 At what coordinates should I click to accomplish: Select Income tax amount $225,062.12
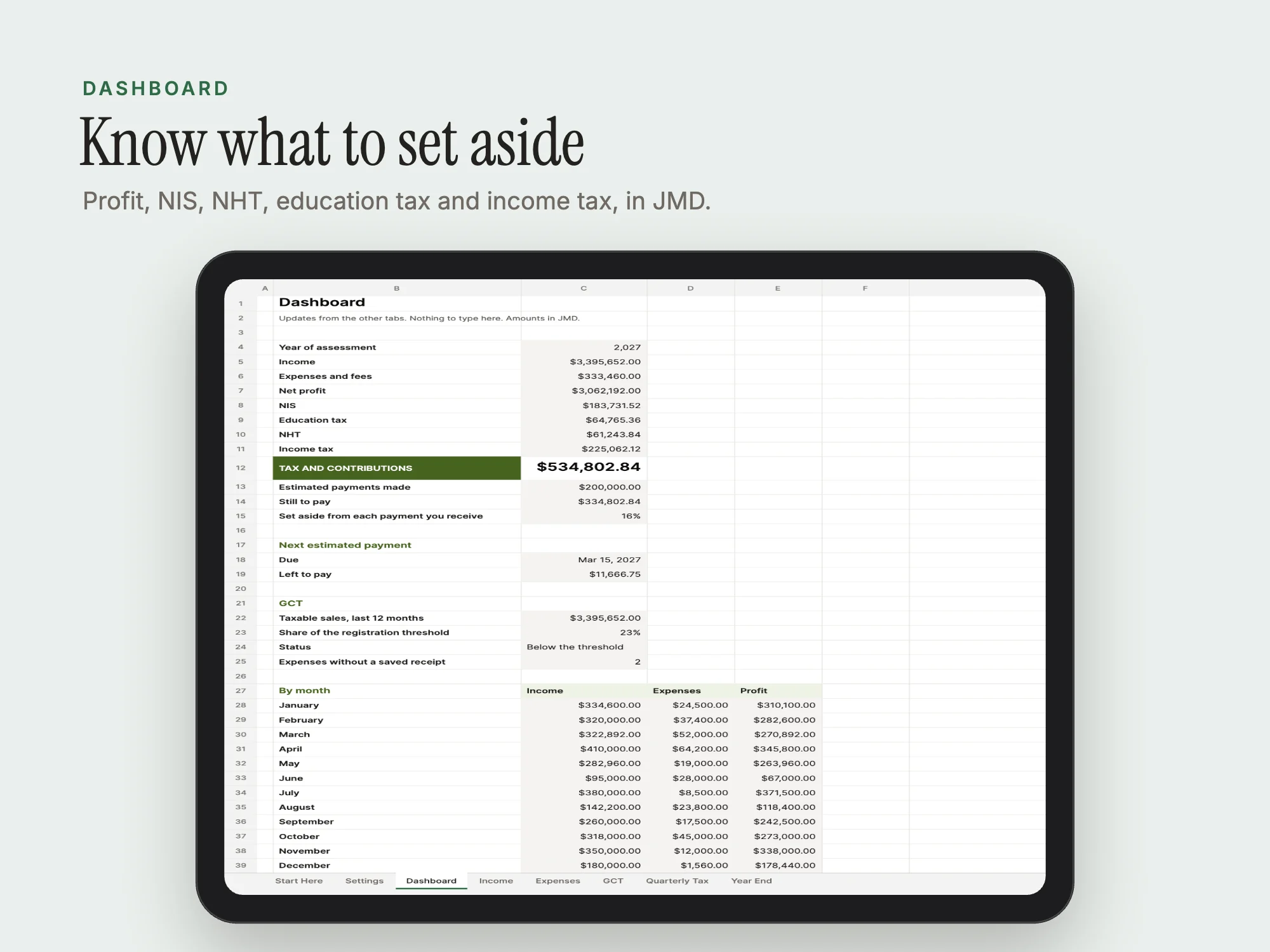pos(584,449)
